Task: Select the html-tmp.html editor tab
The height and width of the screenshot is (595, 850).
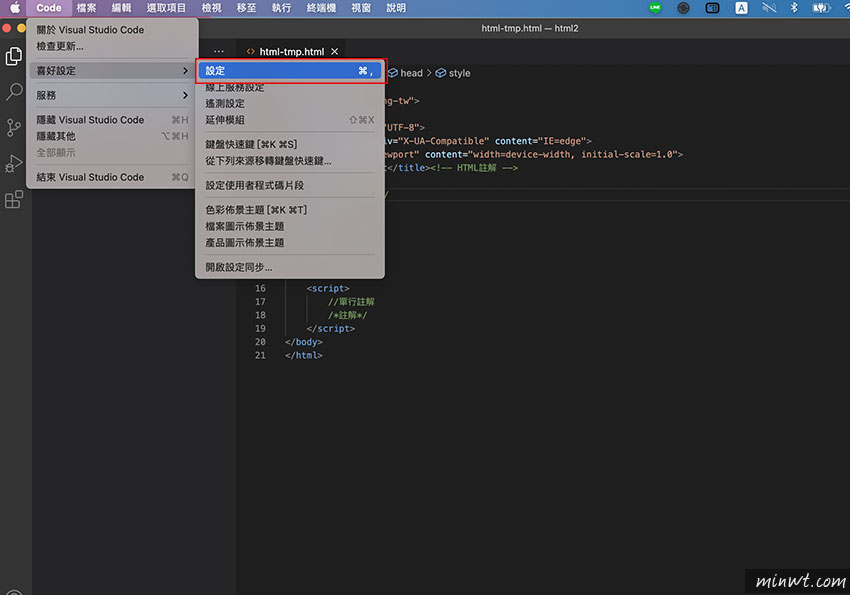Action: coord(292,51)
